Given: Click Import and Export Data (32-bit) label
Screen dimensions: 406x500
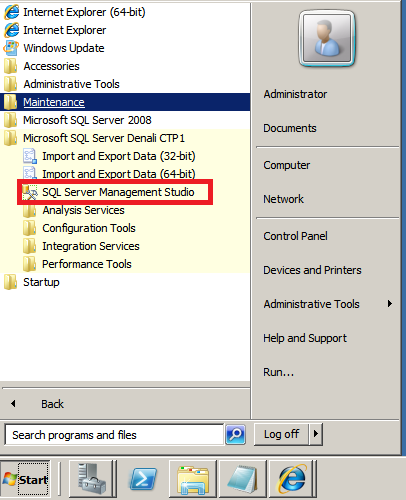Looking at the screenshot, I should pyautogui.click(x=119, y=156).
